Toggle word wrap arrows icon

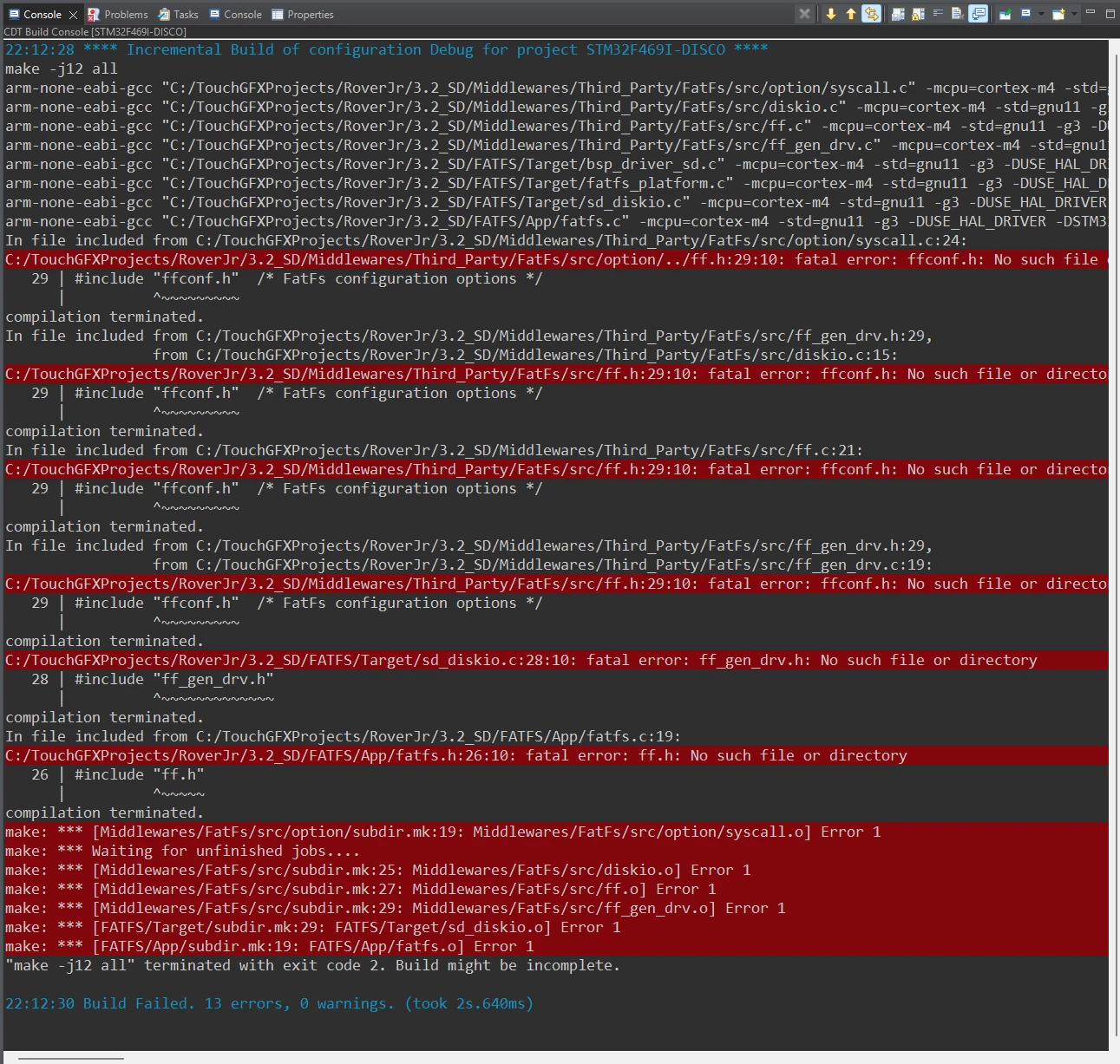coord(871,14)
